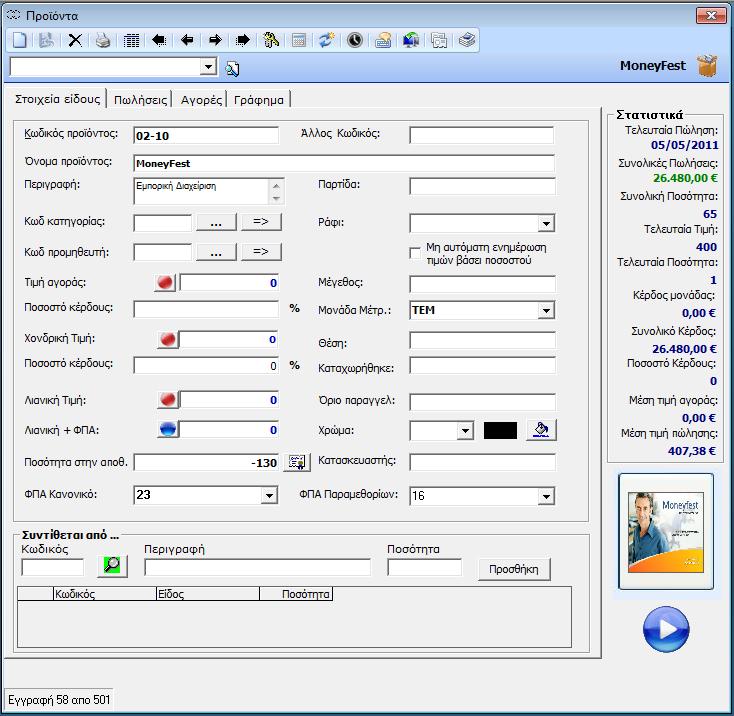Screen dimensions: 734x716
Task: Create a new product record
Action: 20,40
